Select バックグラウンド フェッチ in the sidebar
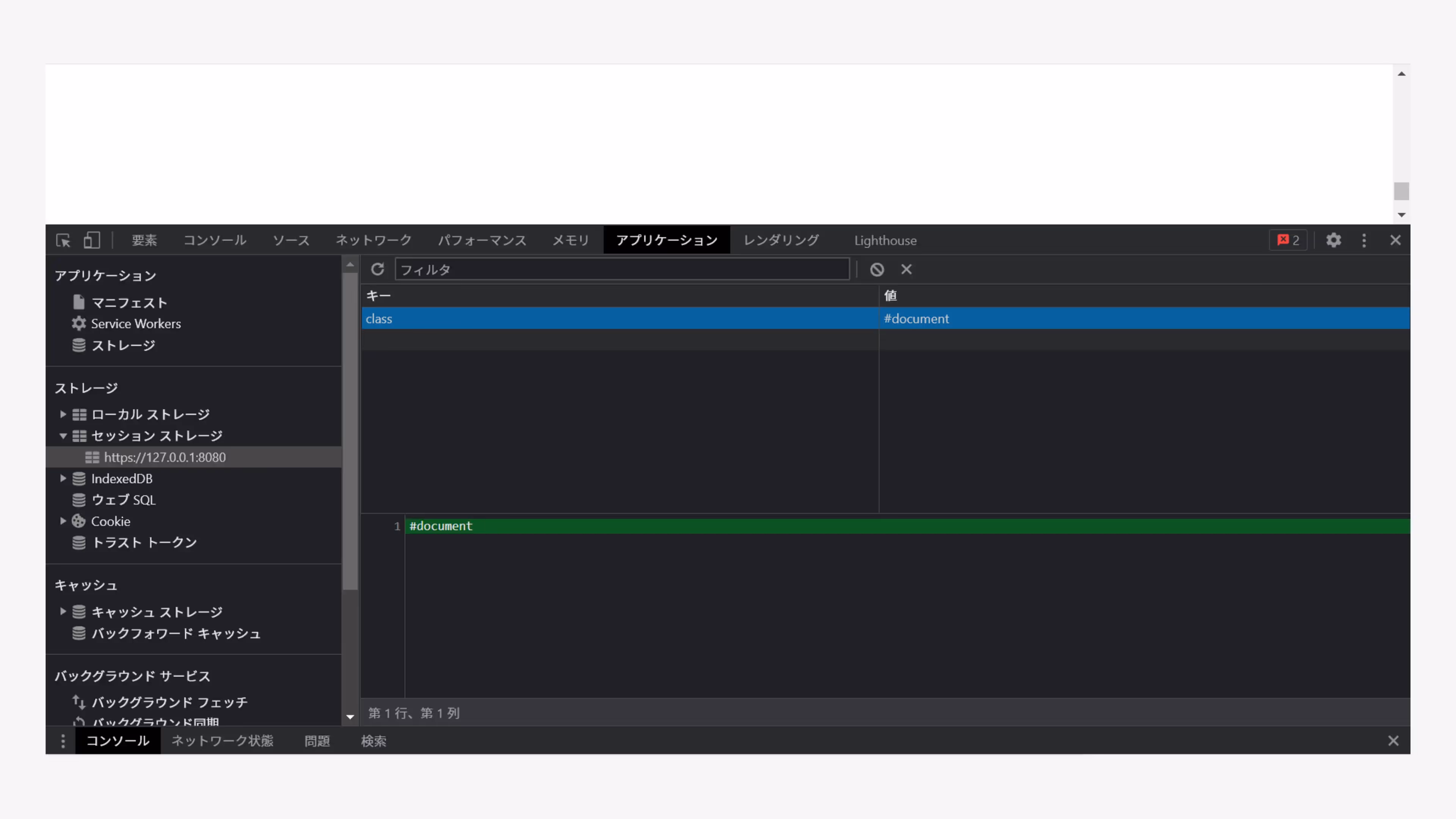This screenshot has height=819, width=1456. pyautogui.click(x=169, y=703)
